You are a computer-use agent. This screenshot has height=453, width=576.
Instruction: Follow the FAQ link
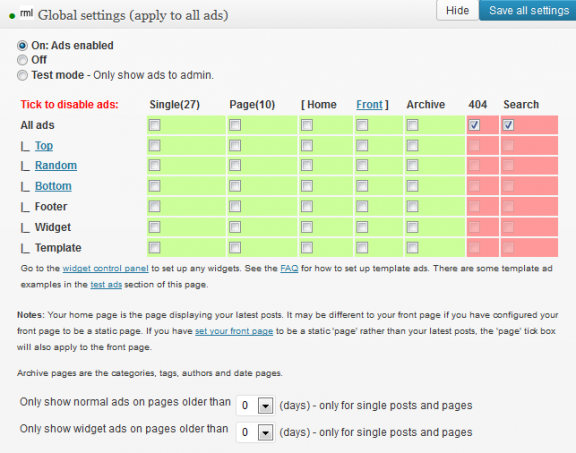click(x=289, y=269)
